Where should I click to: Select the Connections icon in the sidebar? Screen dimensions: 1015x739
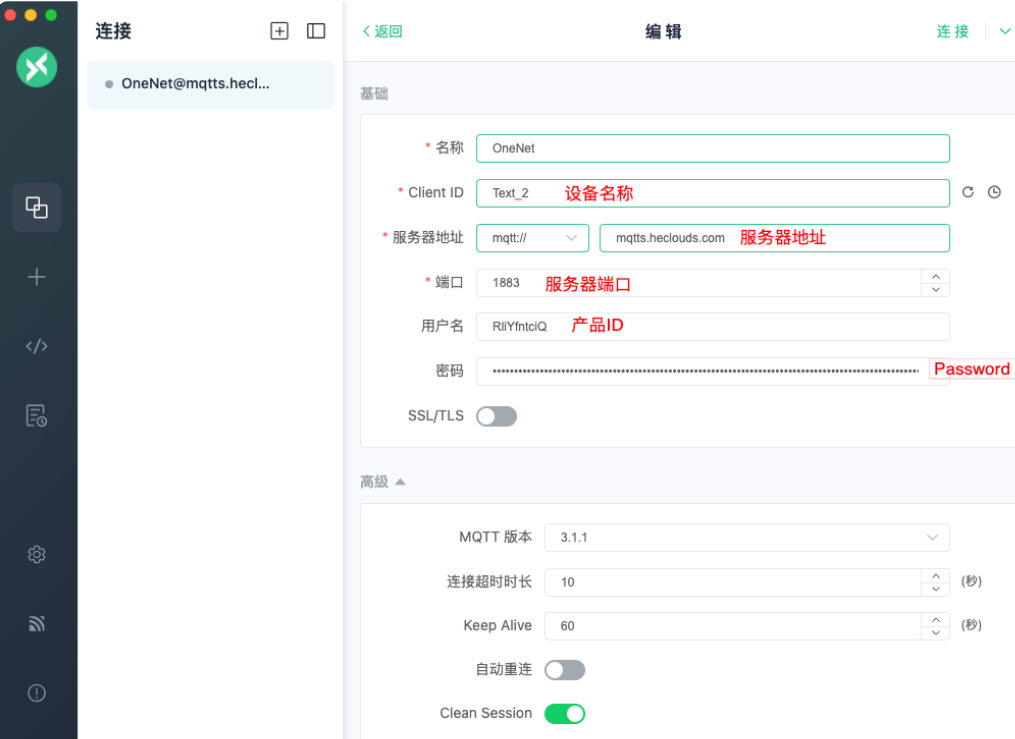37,207
